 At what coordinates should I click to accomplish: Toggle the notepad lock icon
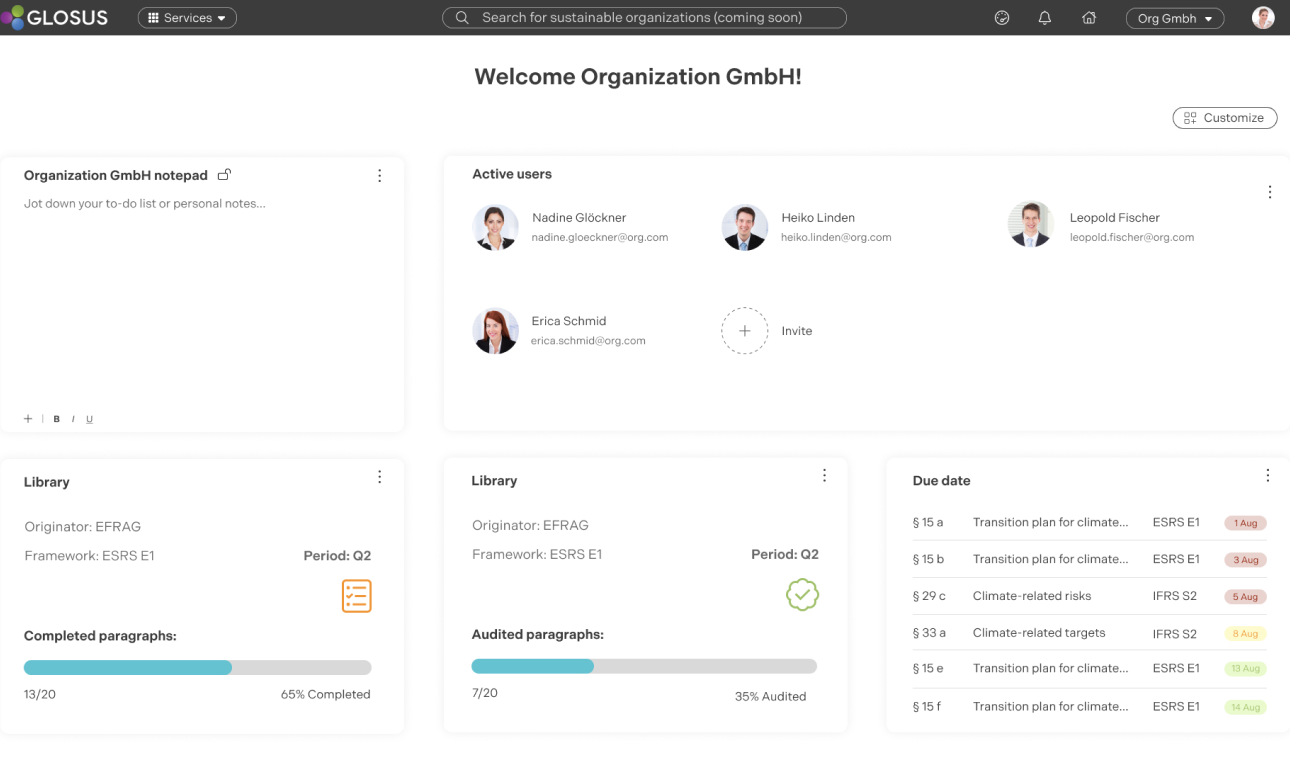(x=224, y=175)
